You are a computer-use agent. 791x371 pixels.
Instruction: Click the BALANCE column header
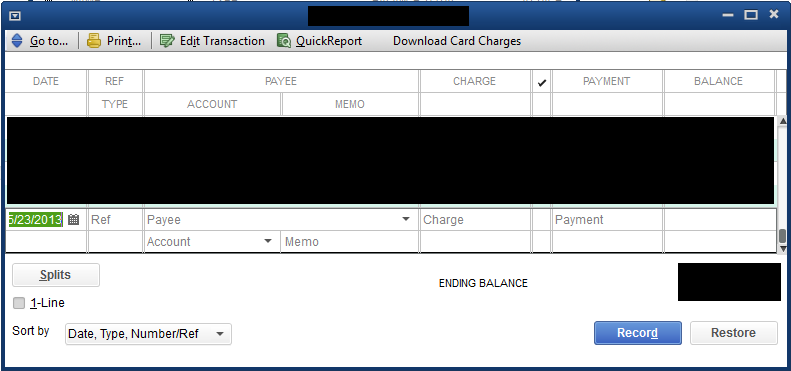(x=718, y=81)
